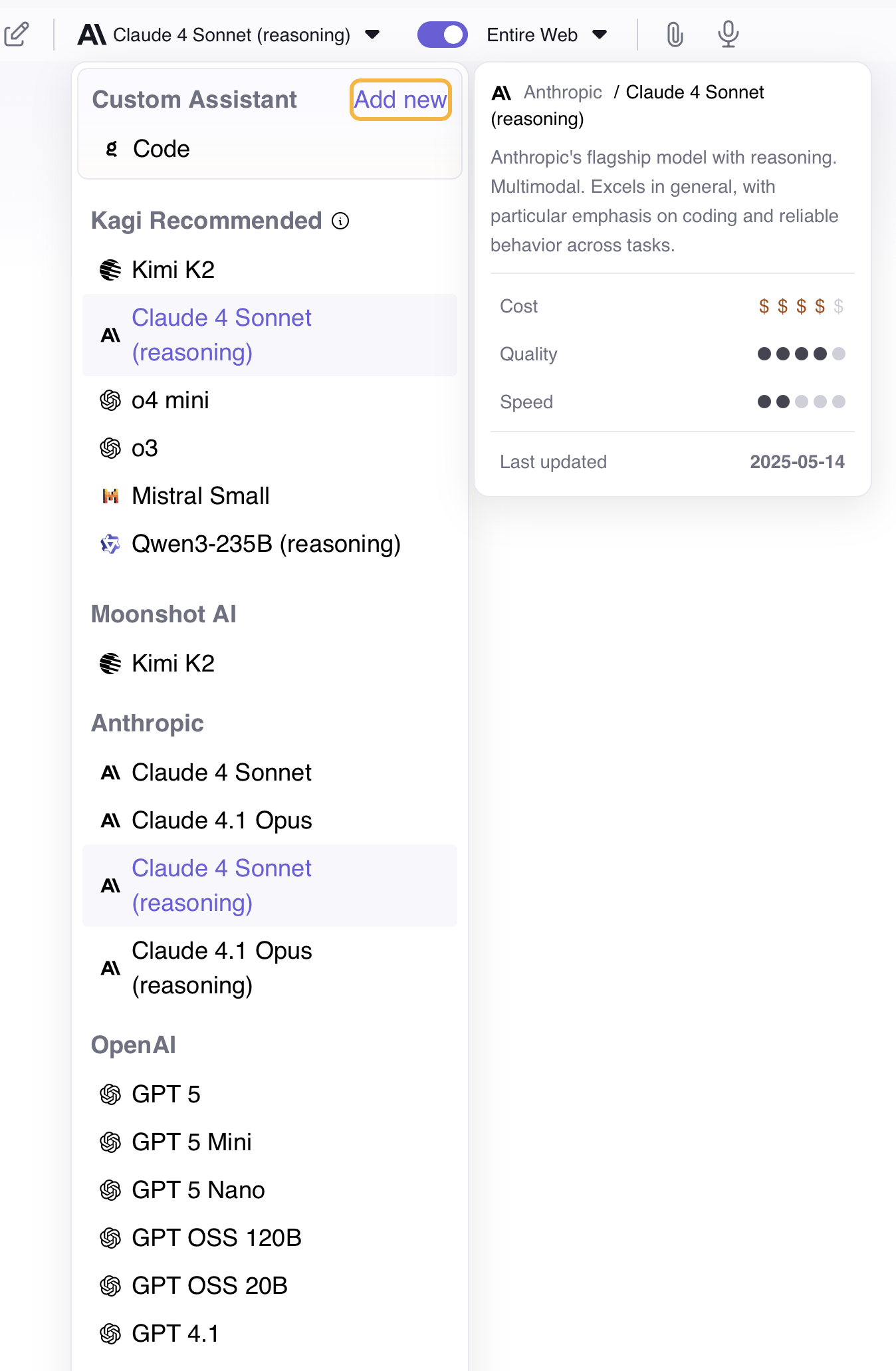The height and width of the screenshot is (1371, 896).
Task: Click the Qwen3-235B logo icon
Action: click(x=110, y=544)
